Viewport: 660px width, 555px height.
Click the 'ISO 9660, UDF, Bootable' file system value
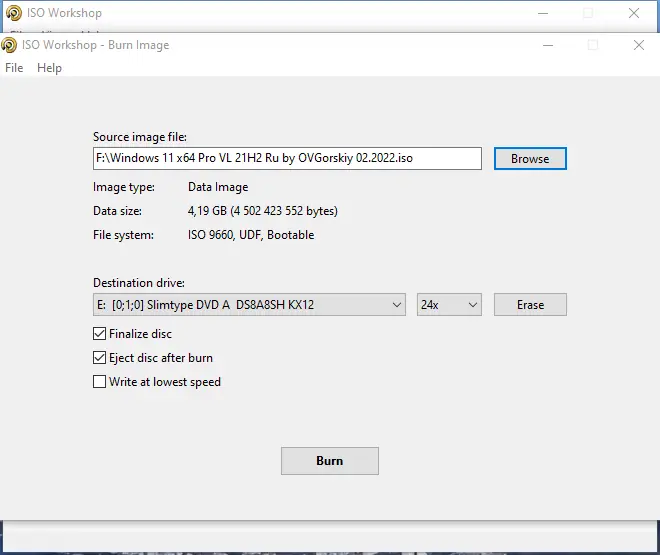tap(251, 235)
